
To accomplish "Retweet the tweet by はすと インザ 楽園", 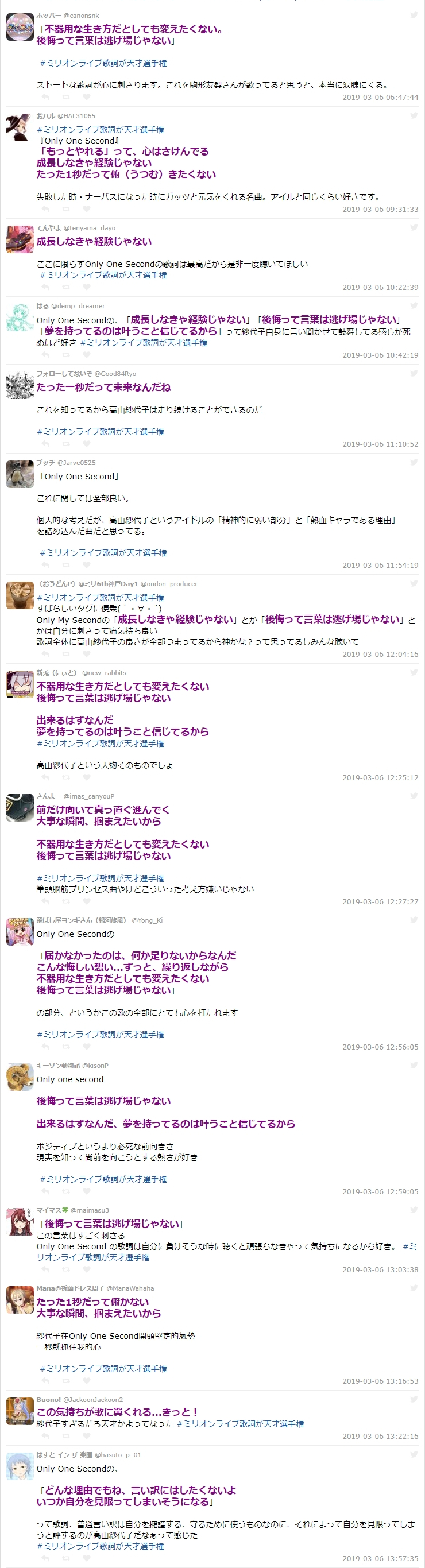I will pos(65,1559).
